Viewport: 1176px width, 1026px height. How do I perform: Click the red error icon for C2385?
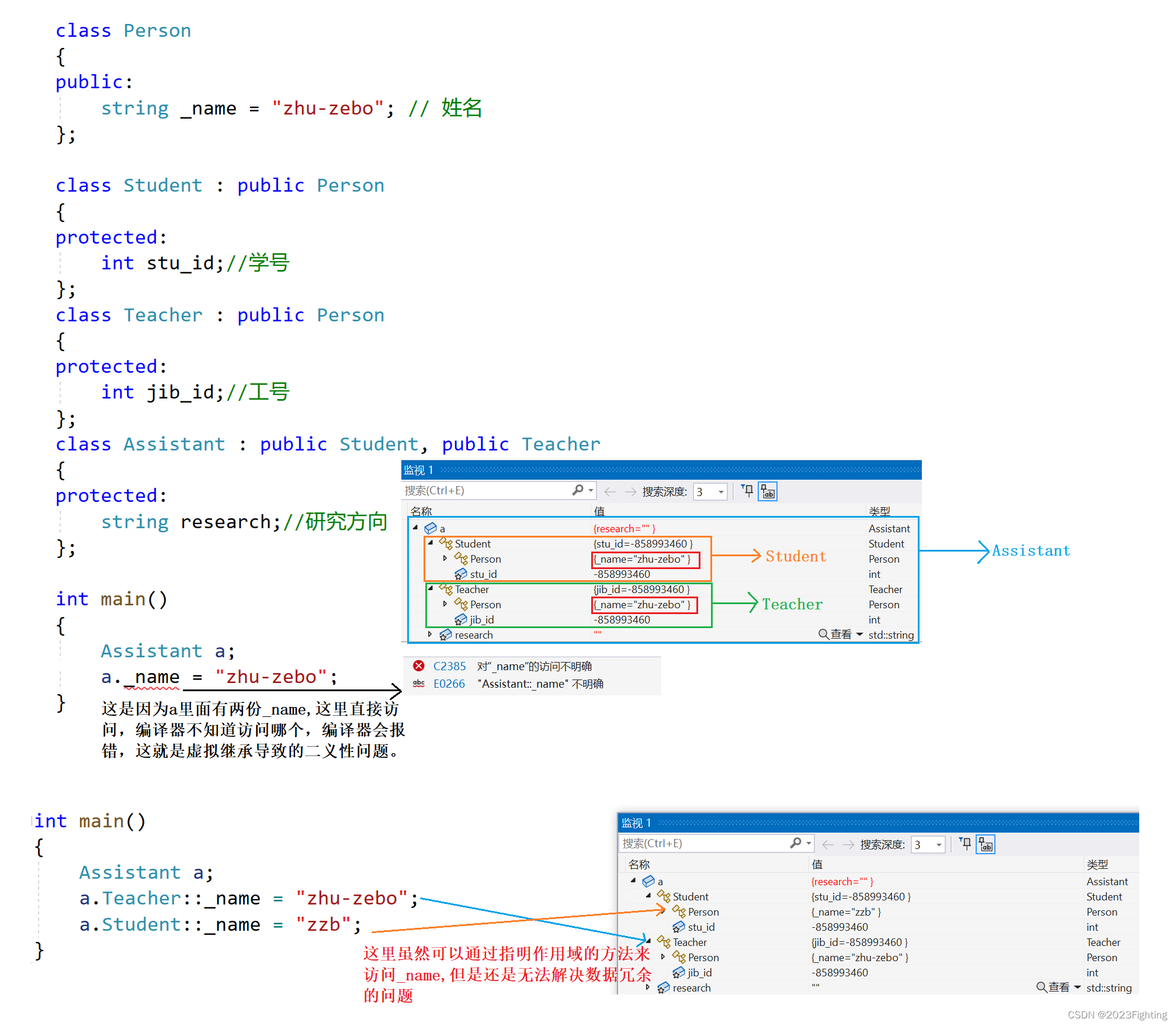click(x=419, y=665)
